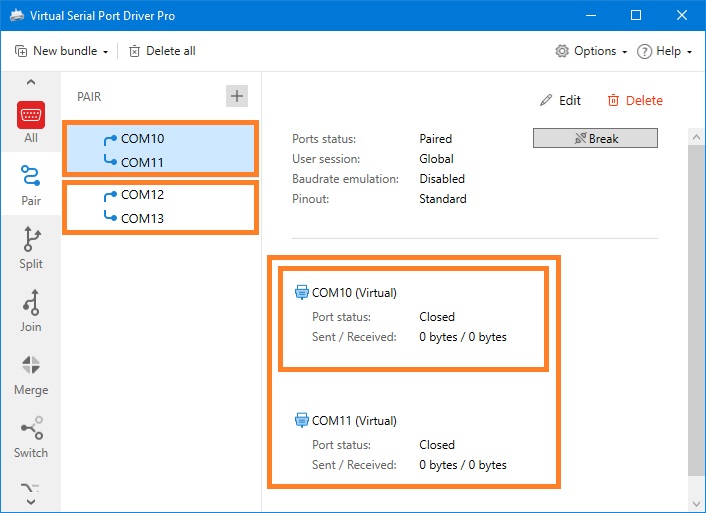This screenshot has height=513, width=706.
Task: Click the vertical scrollbar thumb
Action: click(x=697, y=309)
